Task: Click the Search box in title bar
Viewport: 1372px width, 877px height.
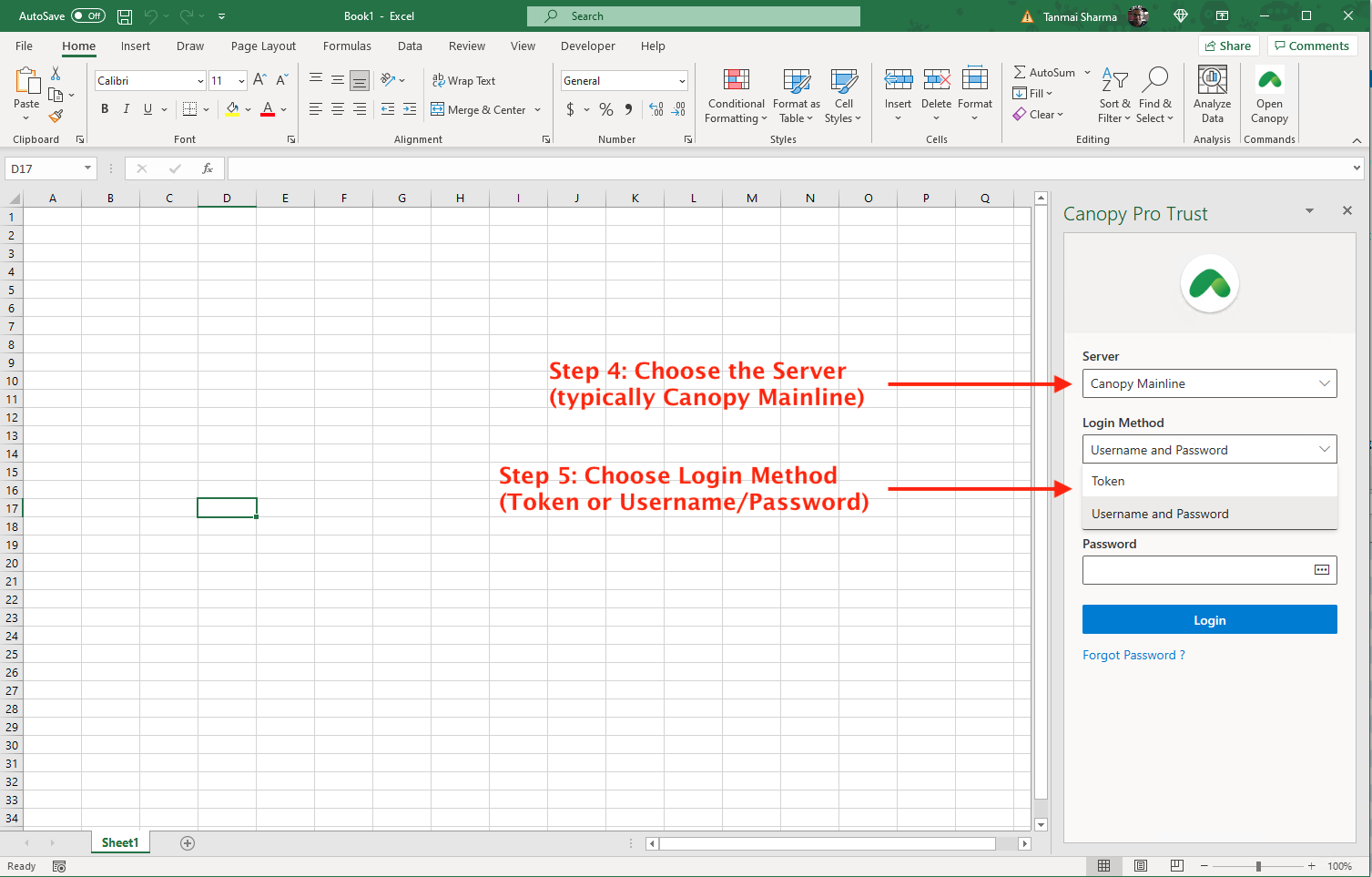Action: (693, 16)
